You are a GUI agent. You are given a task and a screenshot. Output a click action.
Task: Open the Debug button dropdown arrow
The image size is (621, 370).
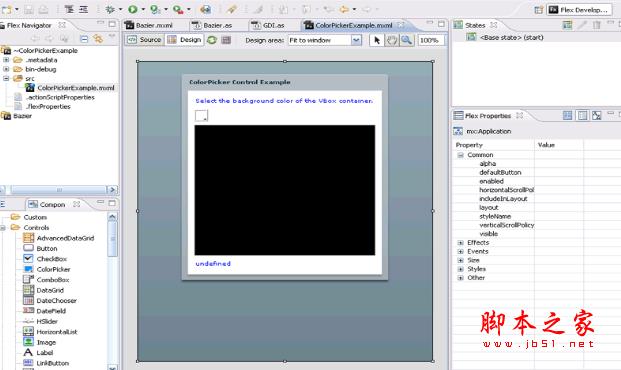tap(120, 9)
